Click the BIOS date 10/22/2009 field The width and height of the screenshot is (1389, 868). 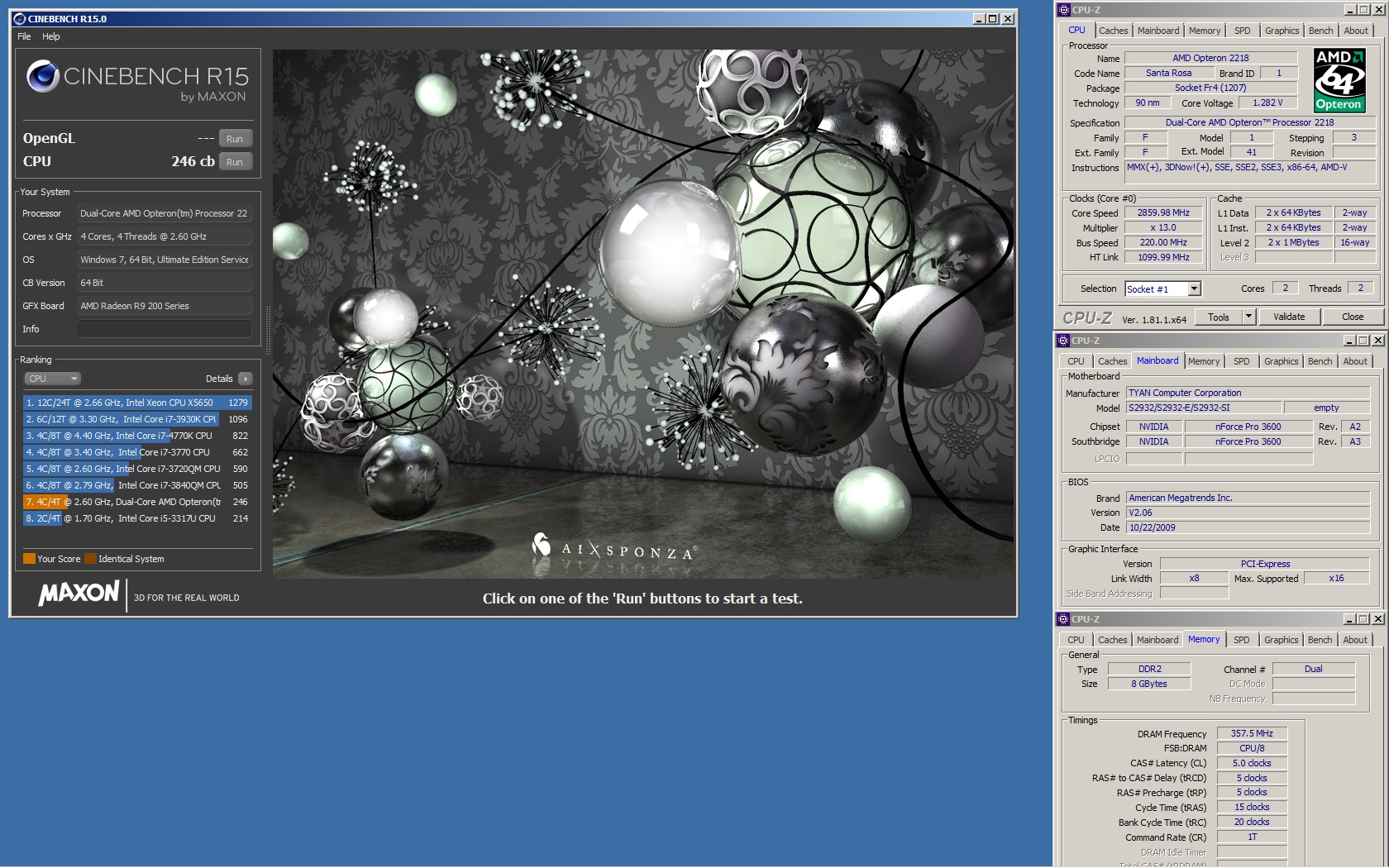[x=1248, y=527]
